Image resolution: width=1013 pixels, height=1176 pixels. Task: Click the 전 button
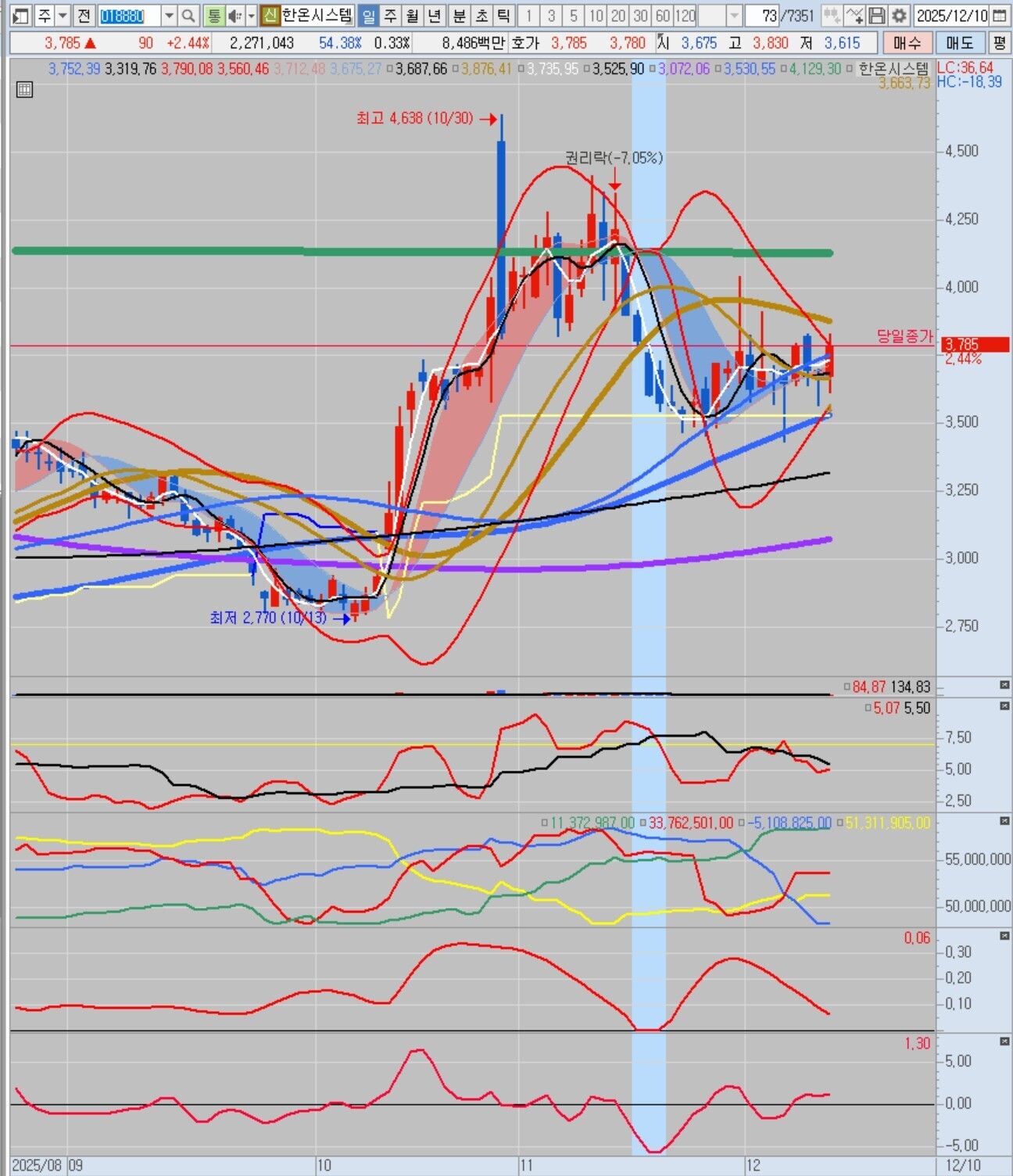84,15
